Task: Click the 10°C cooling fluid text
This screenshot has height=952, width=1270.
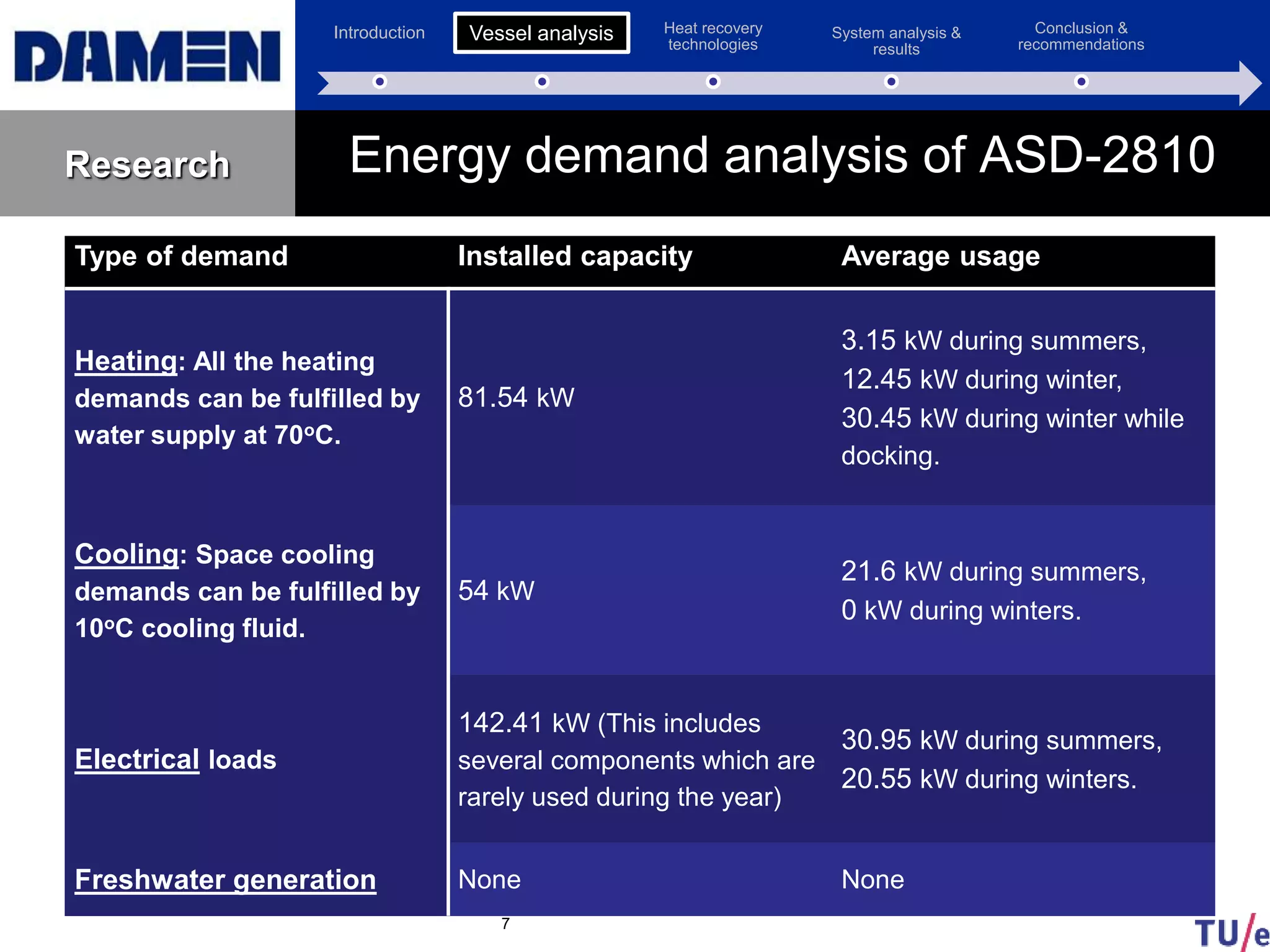Action: point(190,628)
